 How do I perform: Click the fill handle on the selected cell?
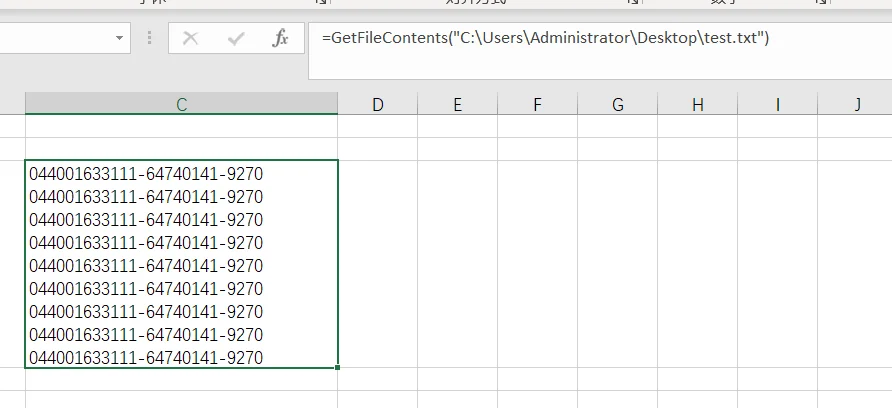click(338, 368)
